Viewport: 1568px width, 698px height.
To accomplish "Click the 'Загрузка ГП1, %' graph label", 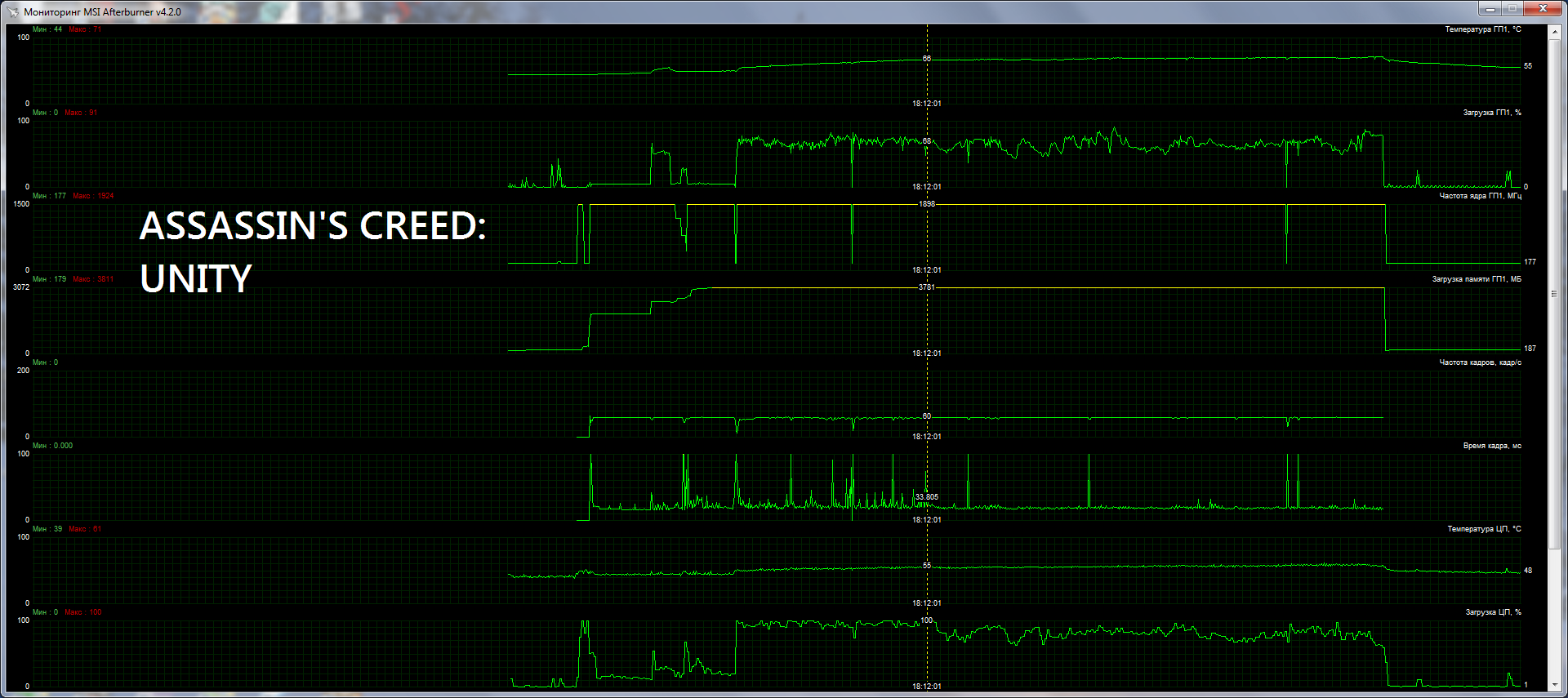I will (x=1492, y=113).
